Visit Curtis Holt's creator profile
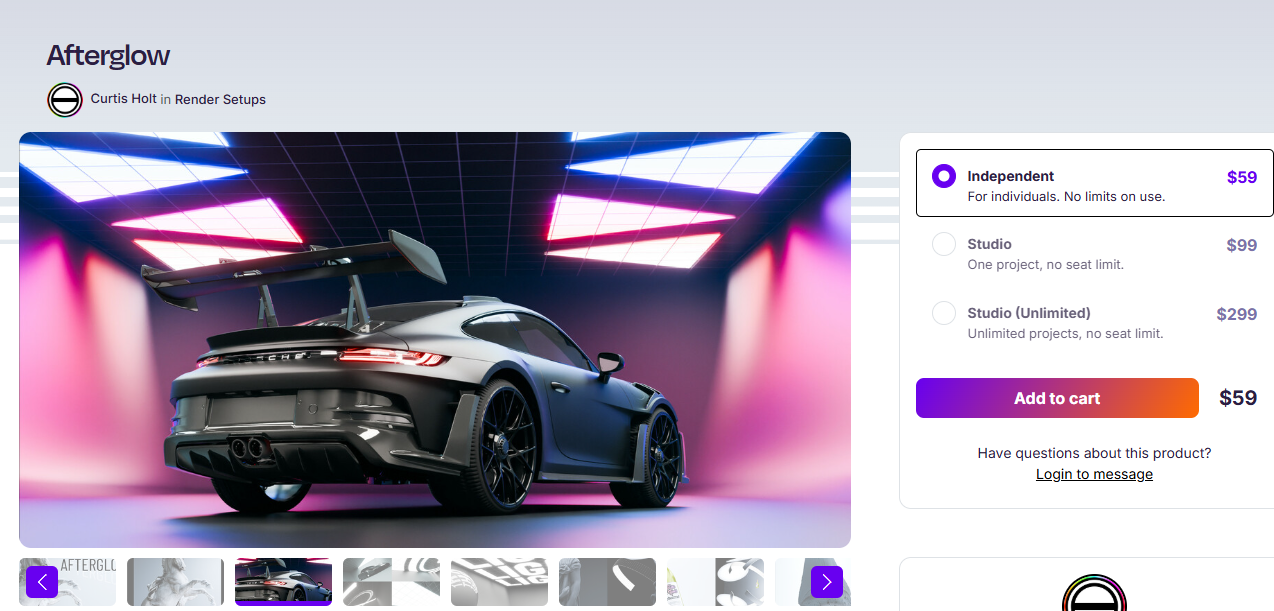1274x611 pixels. 123,99
